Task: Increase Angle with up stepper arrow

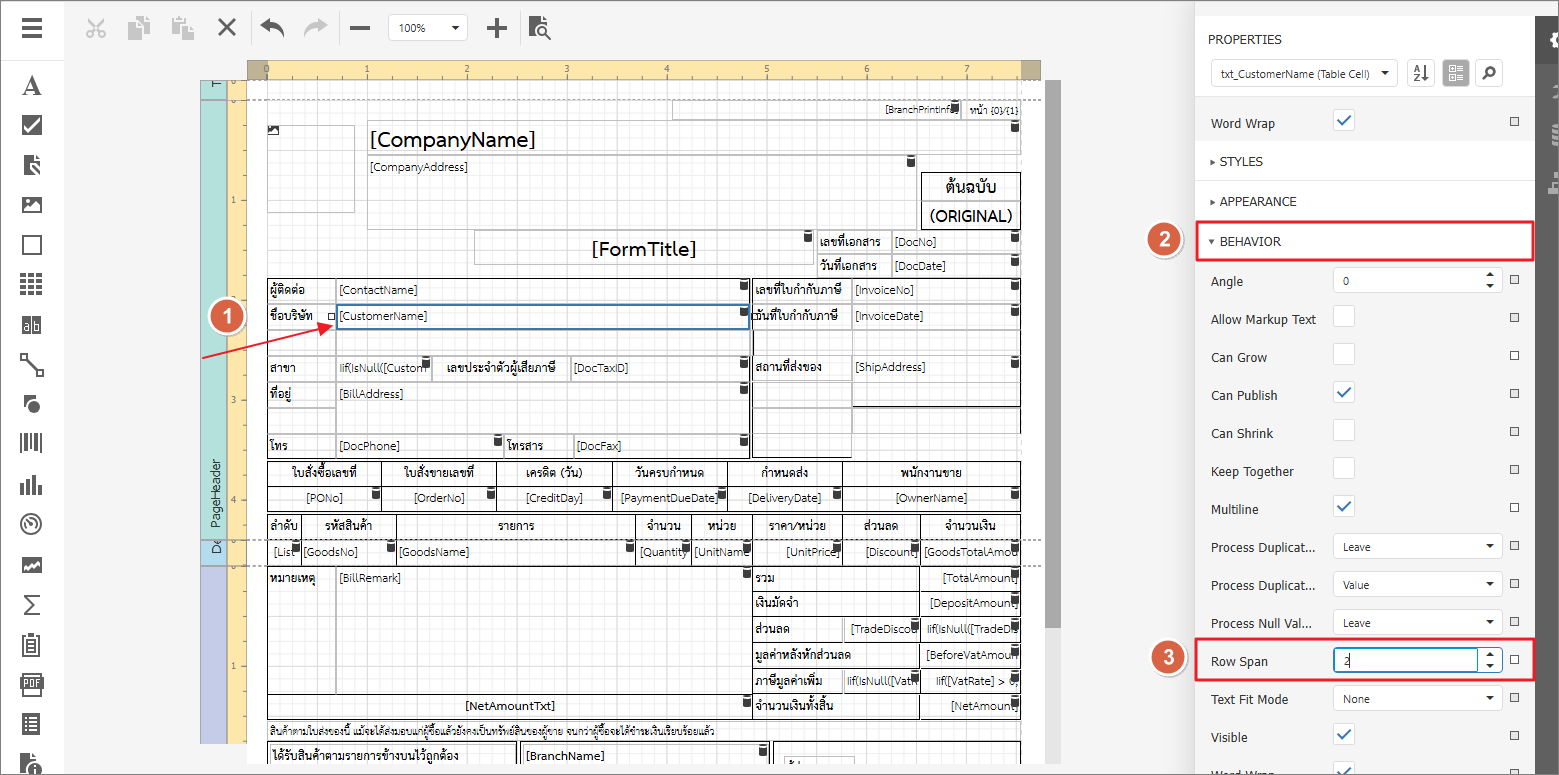Action: [x=1490, y=275]
